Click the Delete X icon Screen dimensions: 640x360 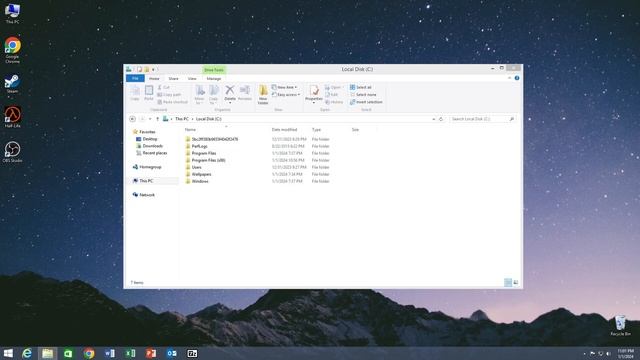coord(230,90)
